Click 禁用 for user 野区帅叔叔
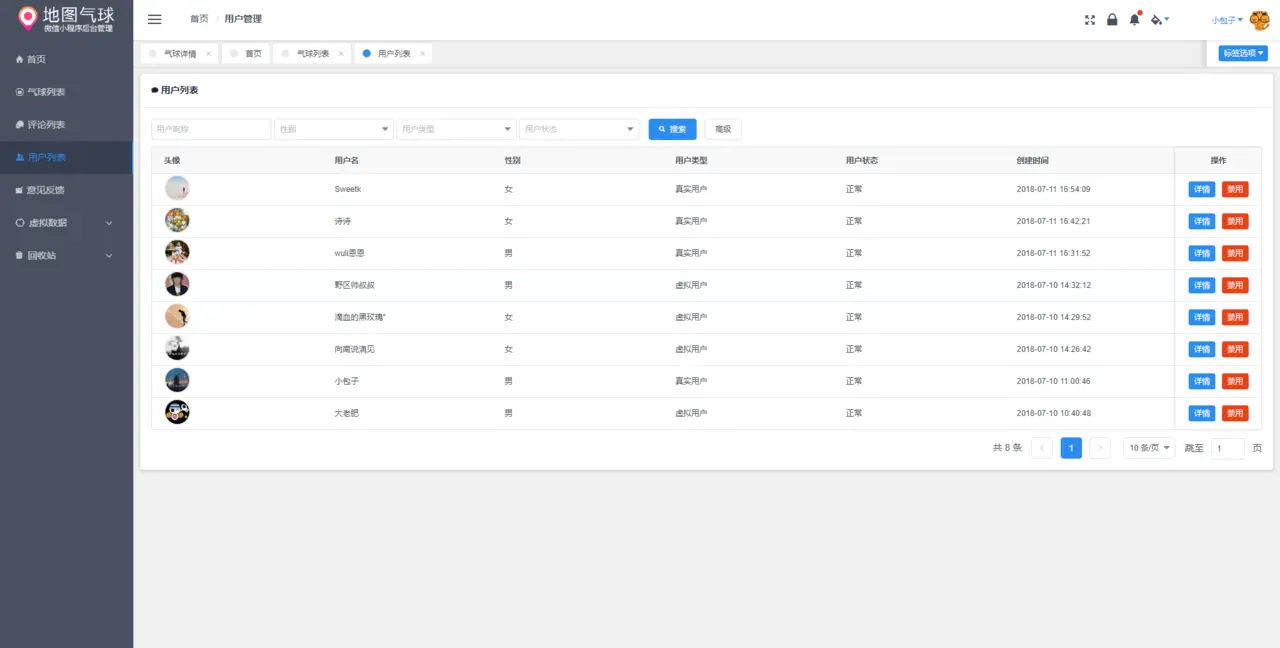Screen dimensions: 1280x648 pos(1235,285)
